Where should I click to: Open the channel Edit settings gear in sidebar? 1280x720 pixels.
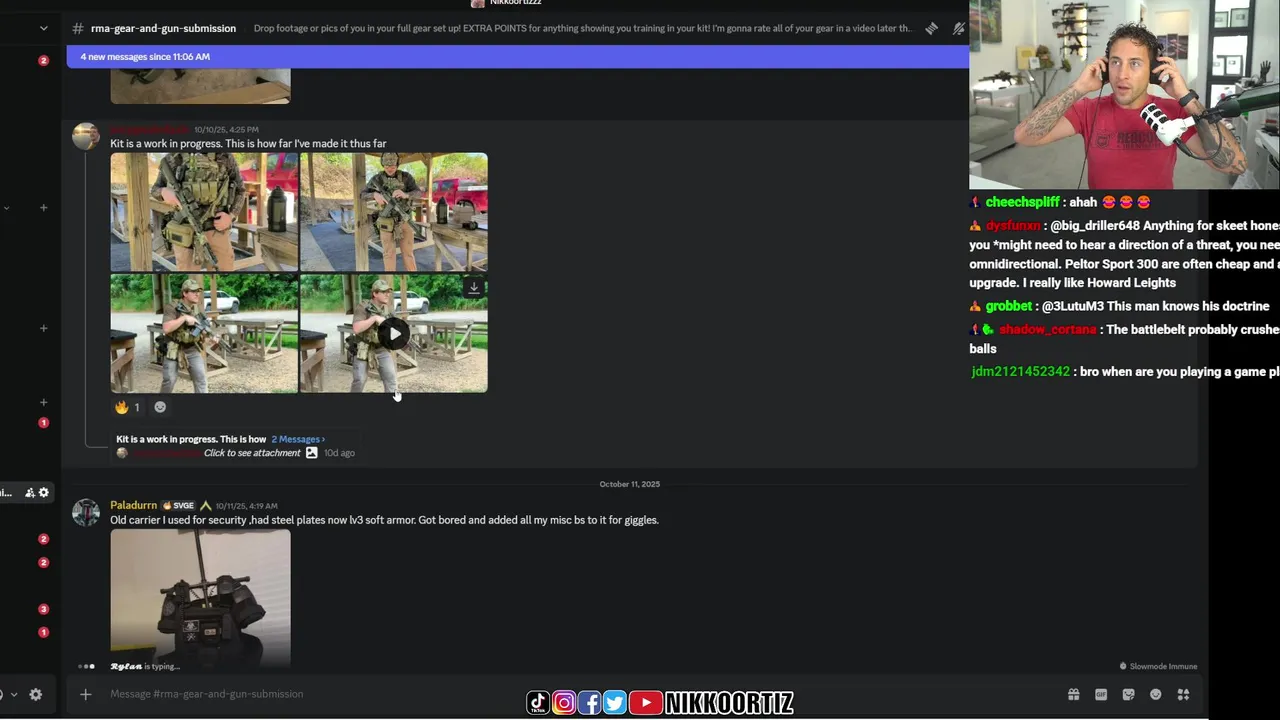tap(43, 492)
